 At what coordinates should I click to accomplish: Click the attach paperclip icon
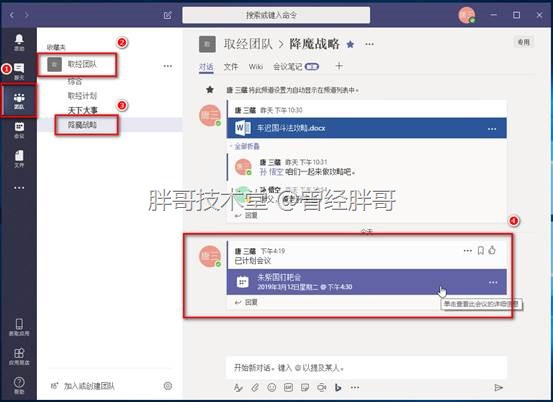tap(255, 388)
